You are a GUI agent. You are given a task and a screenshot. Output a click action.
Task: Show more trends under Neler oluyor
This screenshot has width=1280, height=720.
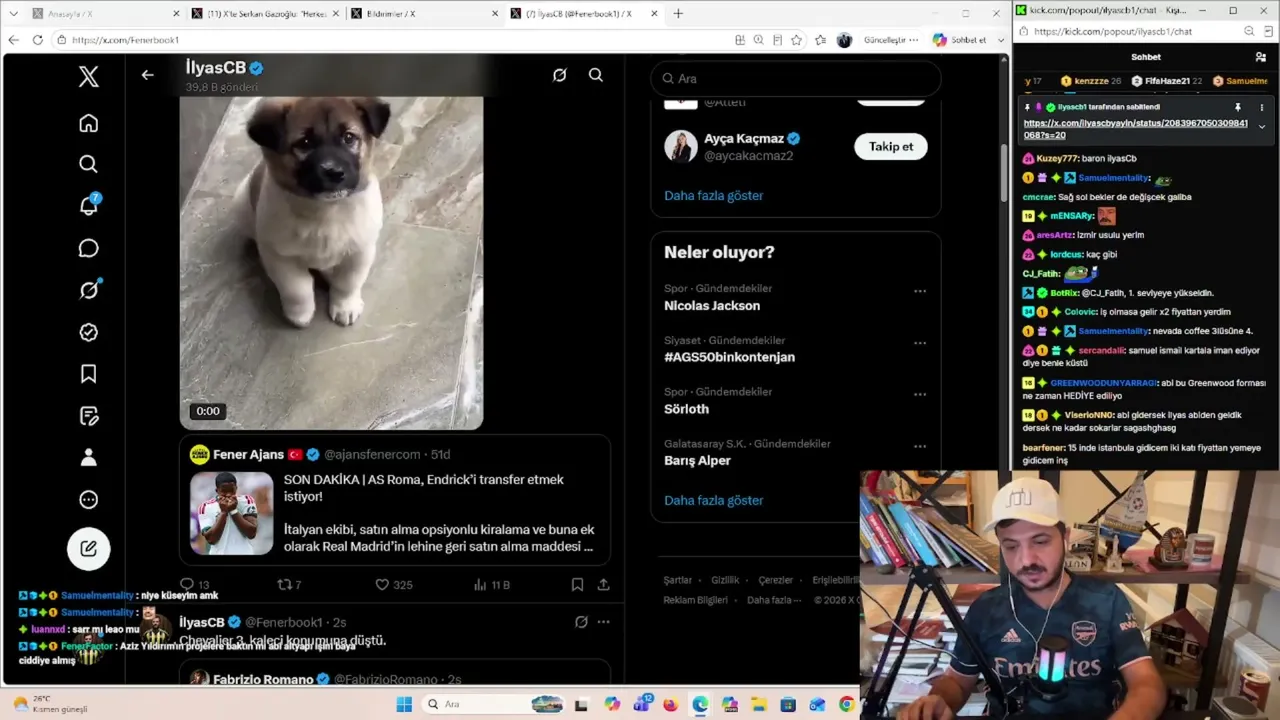pyautogui.click(x=714, y=501)
